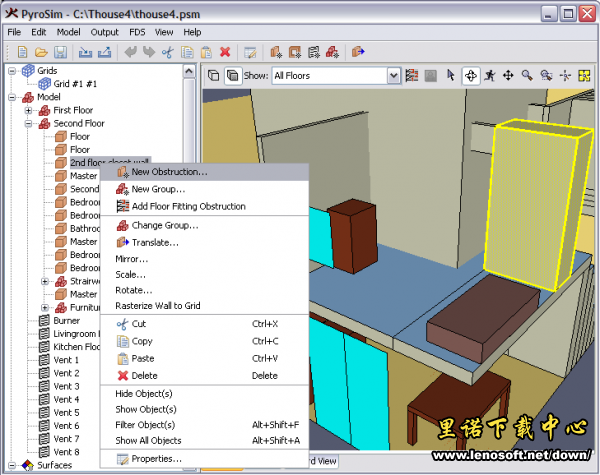The height and width of the screenshot is (475, 600).
Task: Activate the roam walking tool
Action: tap(489, 75)
